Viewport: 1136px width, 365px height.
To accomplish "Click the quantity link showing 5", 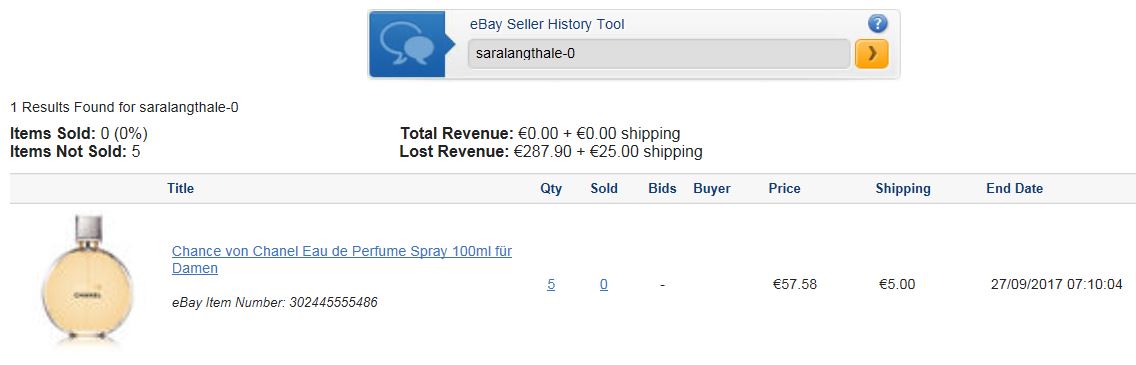I will [551, 285].
